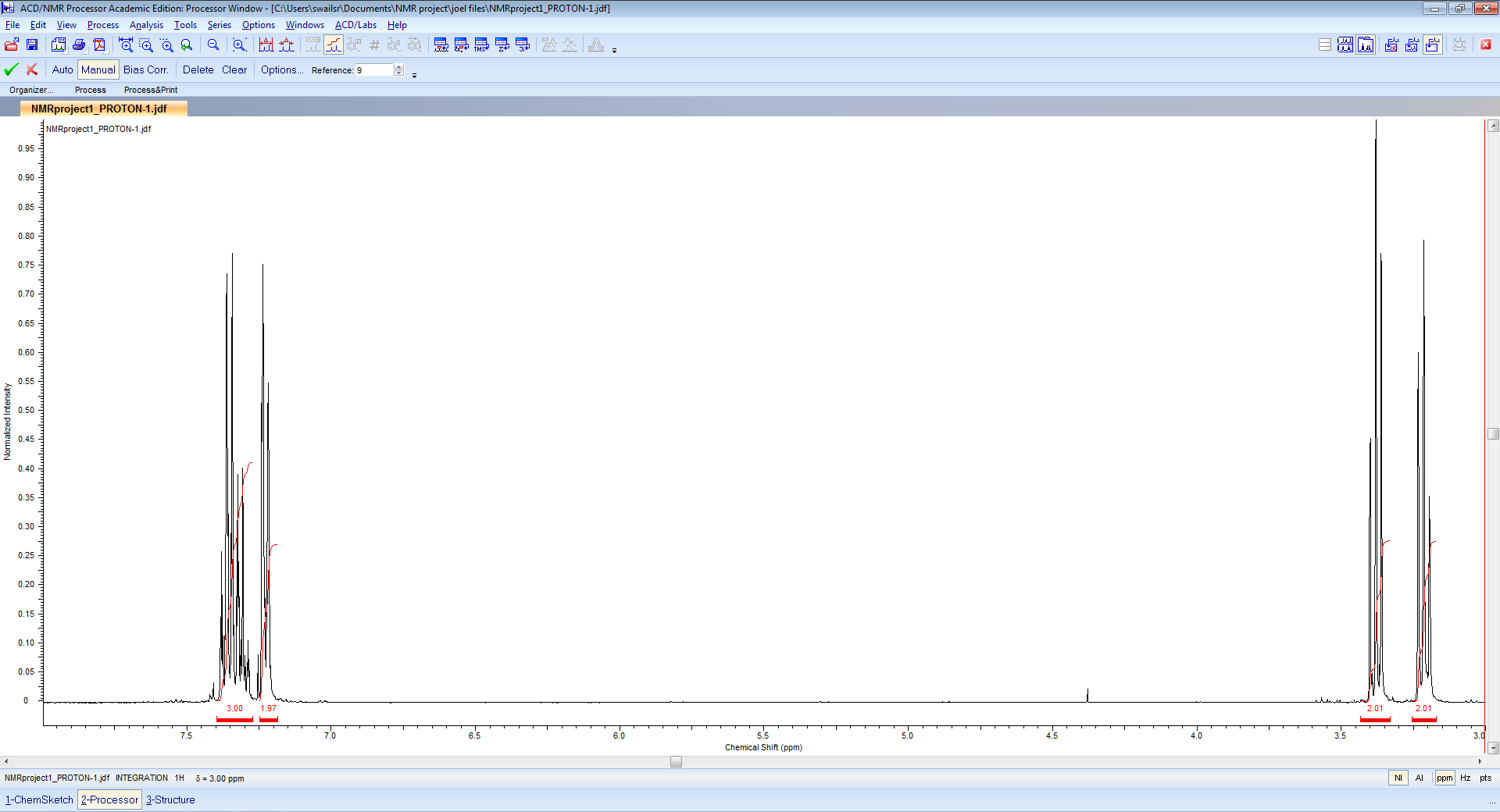Click the printer icon in toolbar
The width and height of the screenshot is (1500, 812).
(79, 45)
